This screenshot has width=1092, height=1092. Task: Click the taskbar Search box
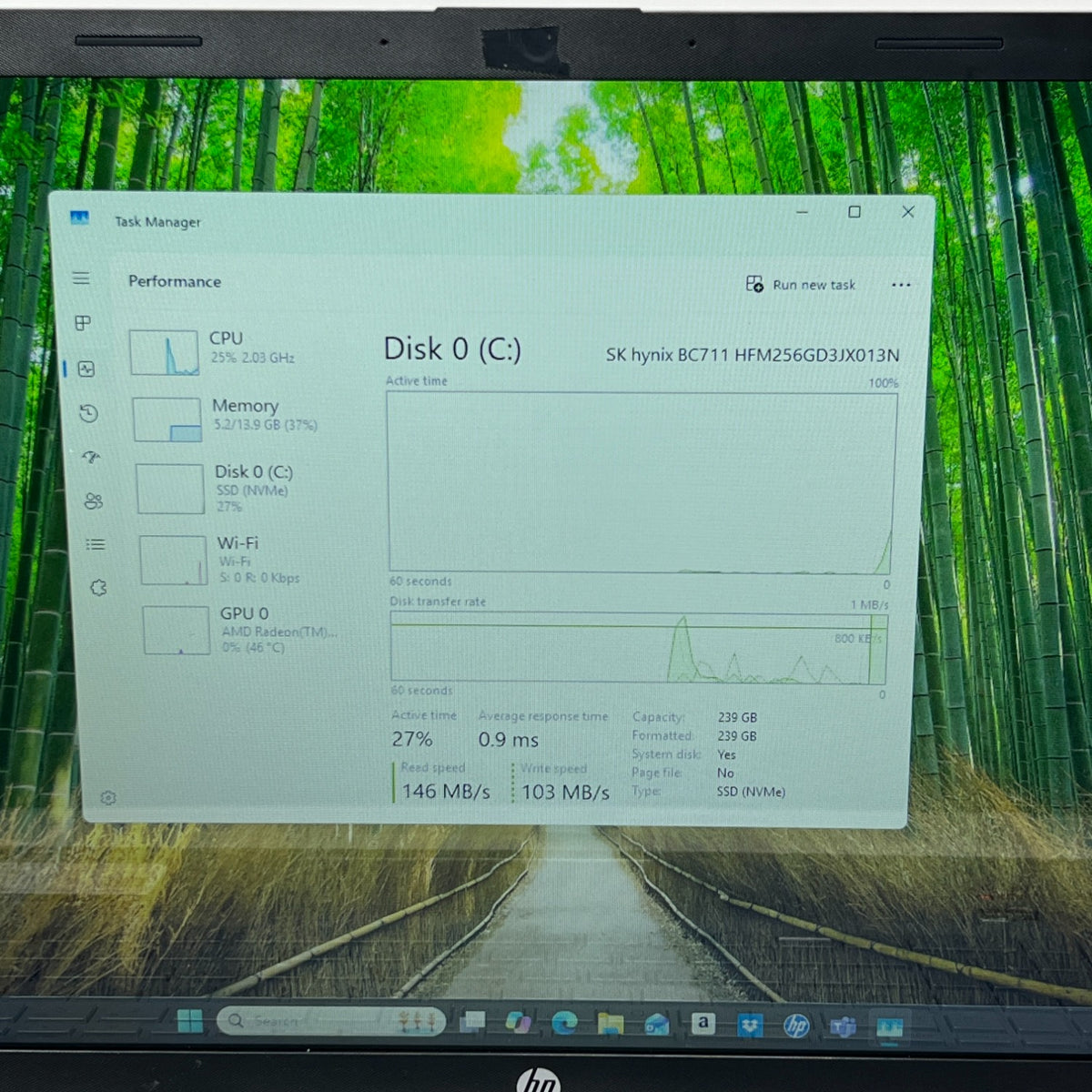[x=331, y=1021]
